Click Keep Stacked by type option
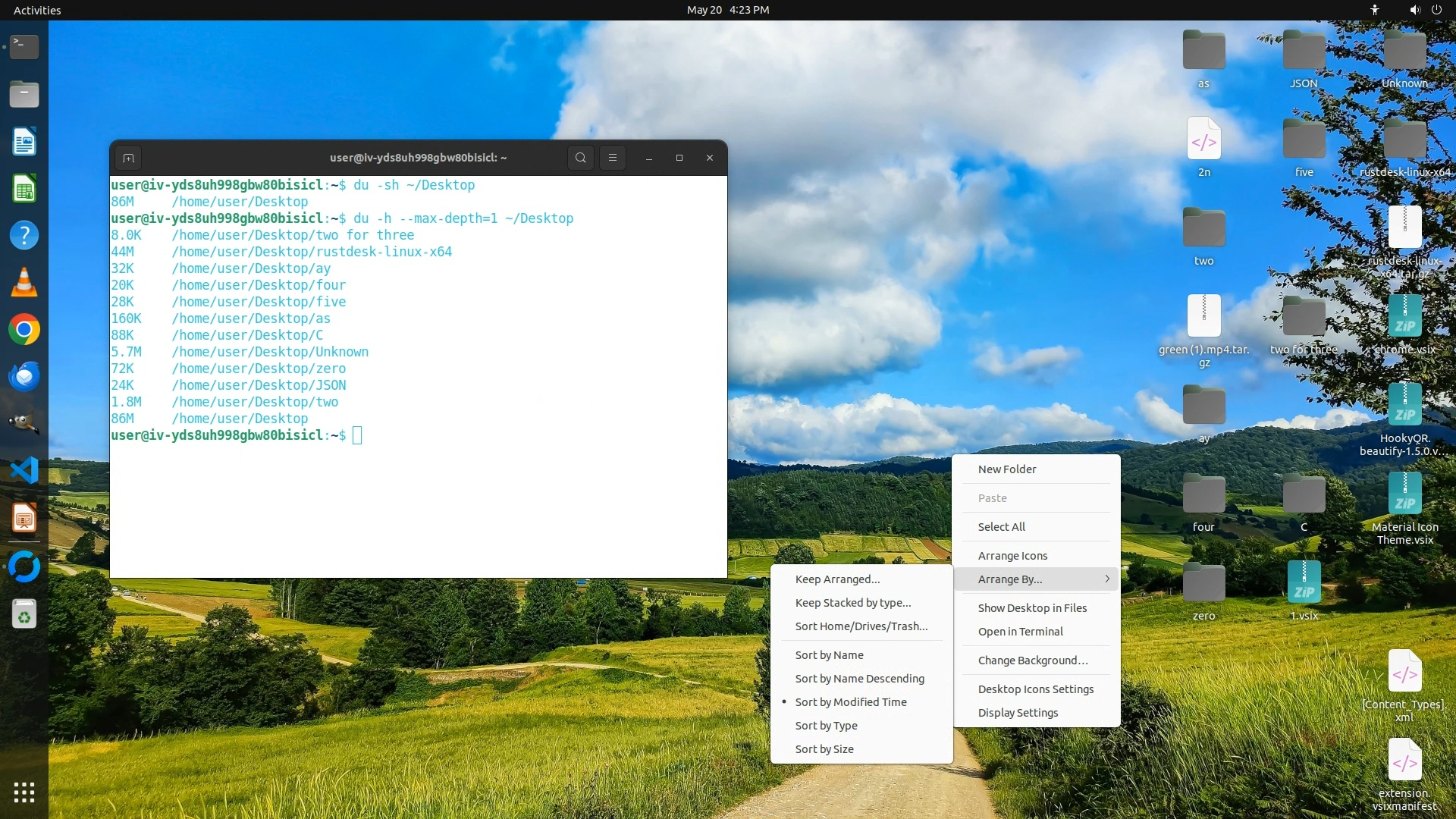This screenshot has height=819, width=1456. pyautogui.click(x=852, y=603)
